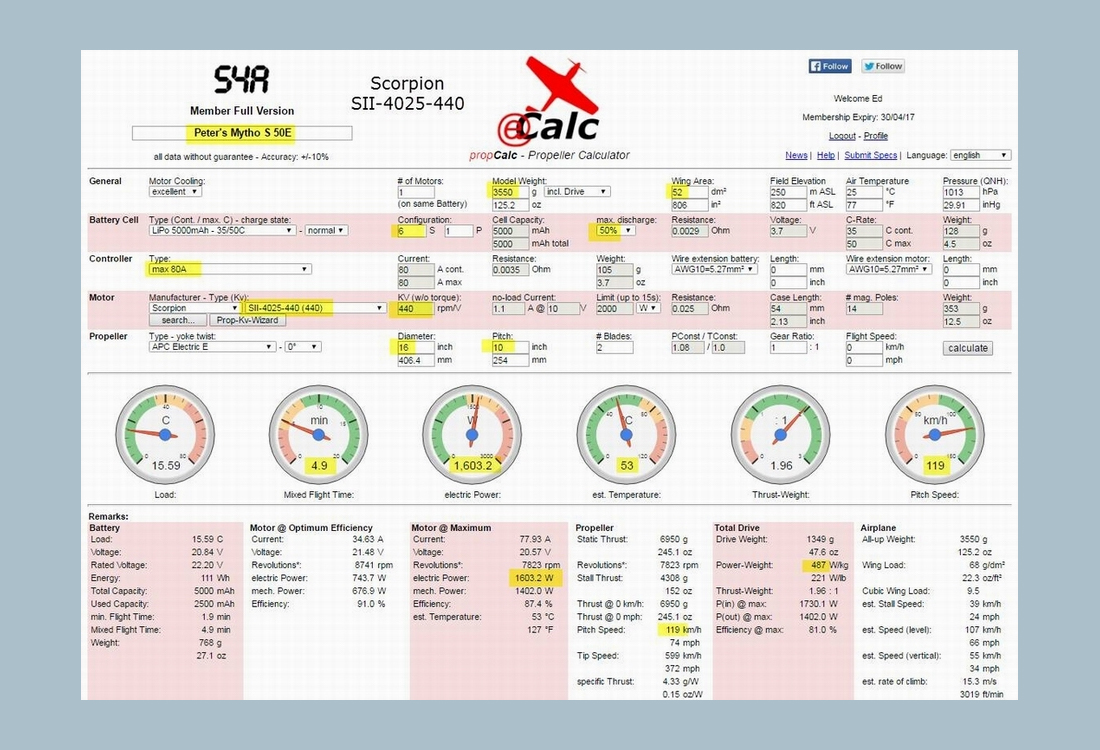Open the Controller Type 'max 80A' dropdown
1100x750 pixels.
pyautogui.click(x=229, y=269)
